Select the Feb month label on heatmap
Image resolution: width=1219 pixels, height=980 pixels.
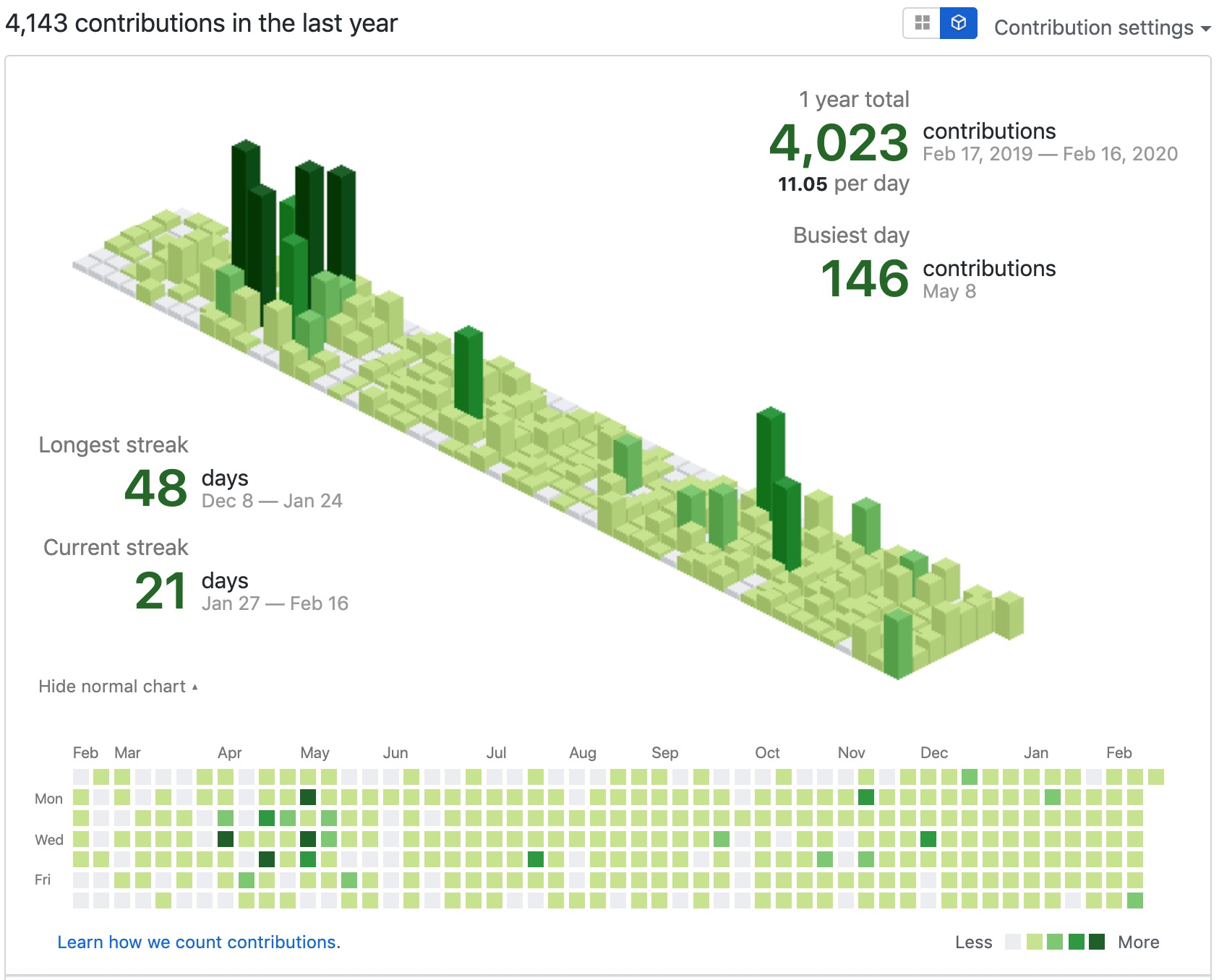(x=85, y=752)
